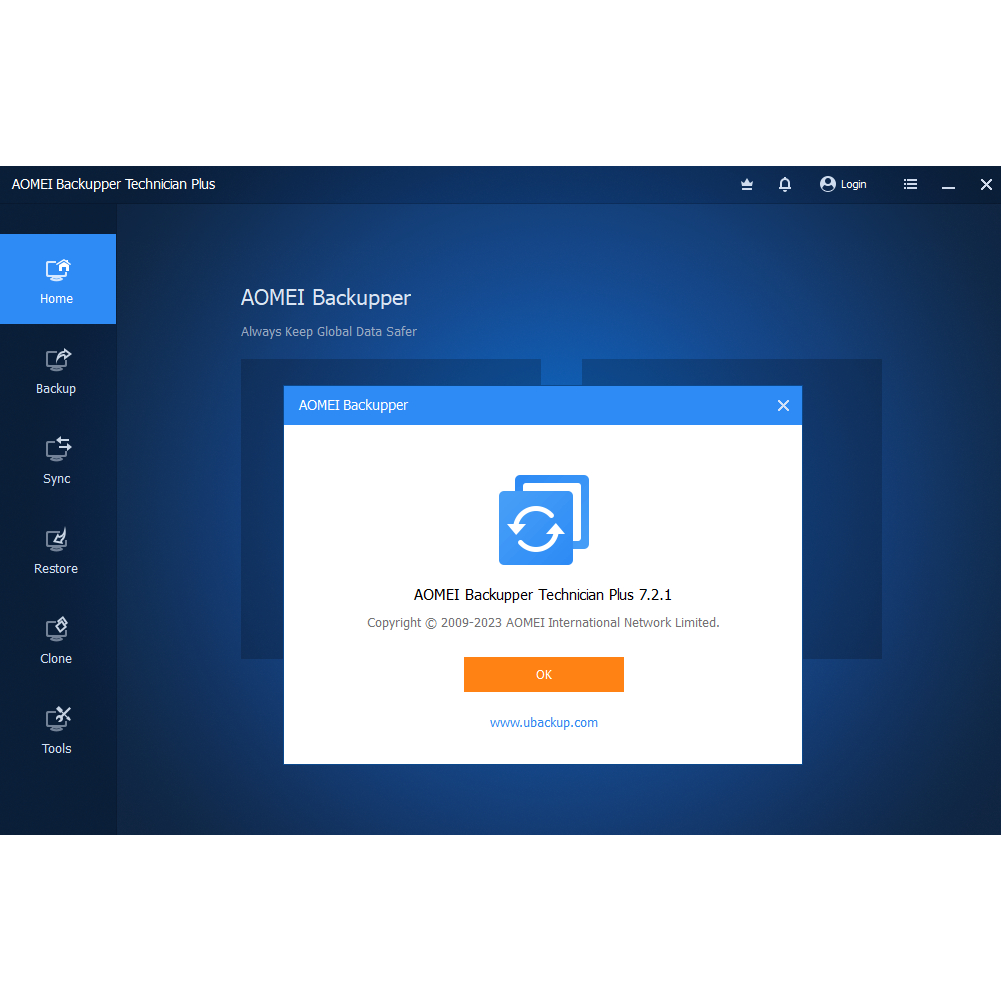Open the Backup section in sidebar
Screen dimensions: 1001x1001
coord(57,371)
